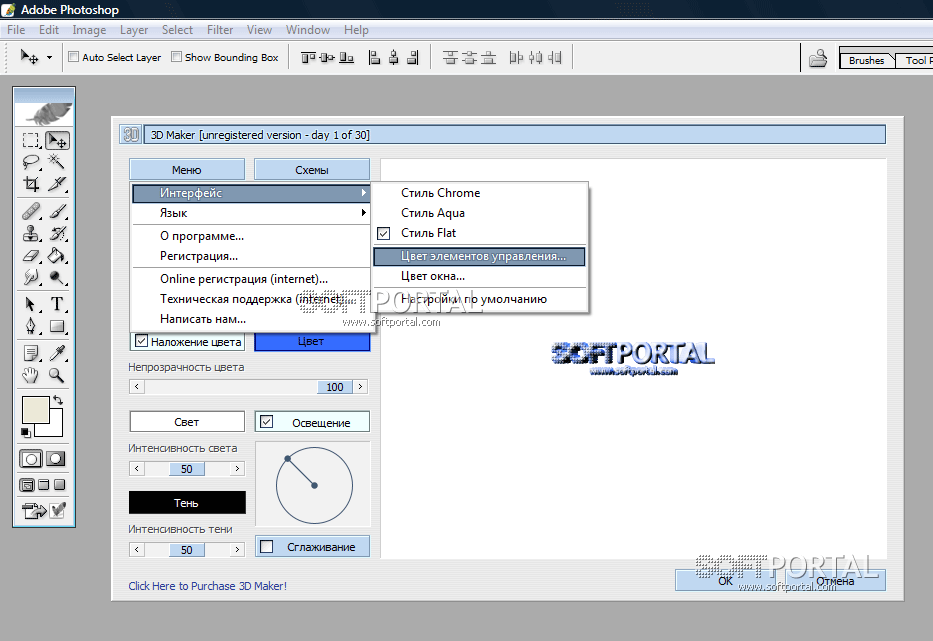Click the Непрозрачность цвета slider thumb at 100
Viewport: 933px width, 641px height.
point(334,387)
